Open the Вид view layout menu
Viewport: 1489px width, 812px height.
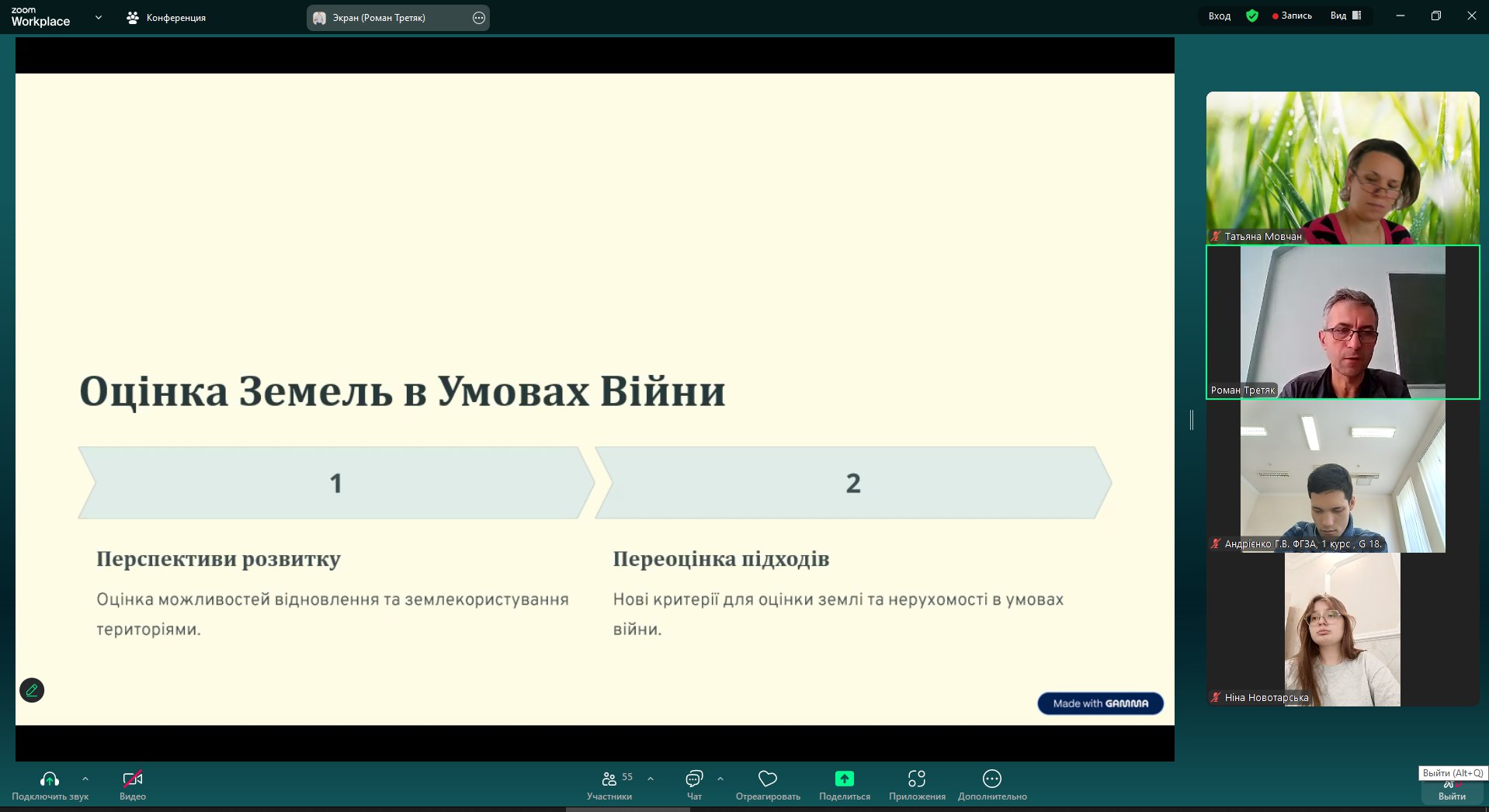coord(1345,16)
